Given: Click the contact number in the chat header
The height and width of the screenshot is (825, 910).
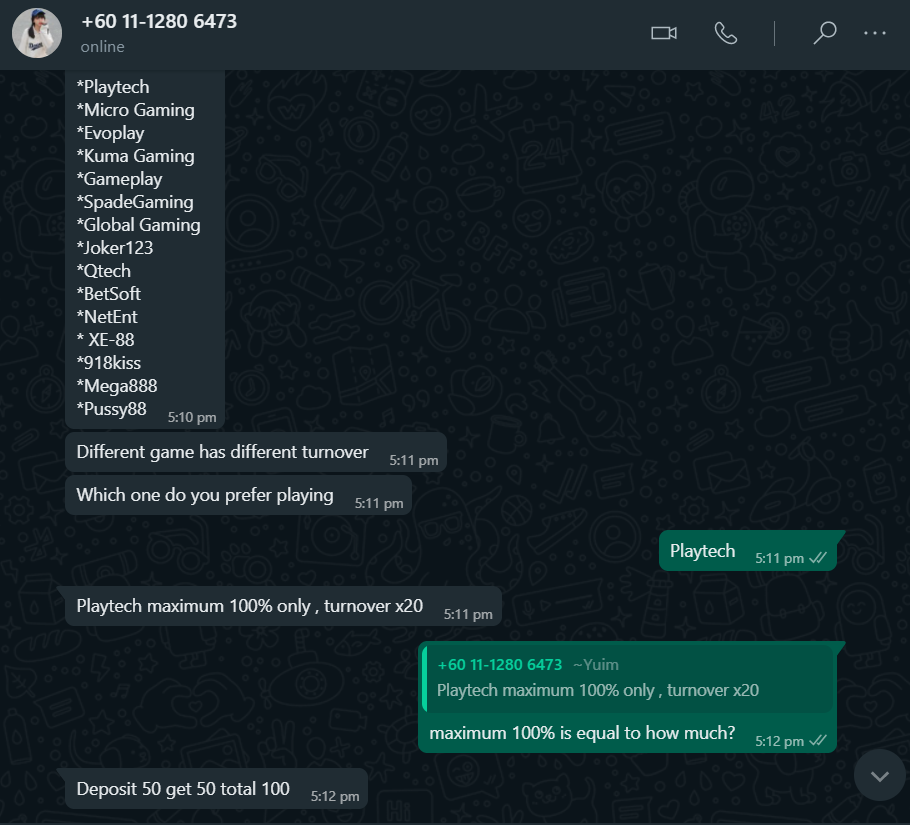Looking at the screenshot, I should pyautogui.click(x=159, y=21).
